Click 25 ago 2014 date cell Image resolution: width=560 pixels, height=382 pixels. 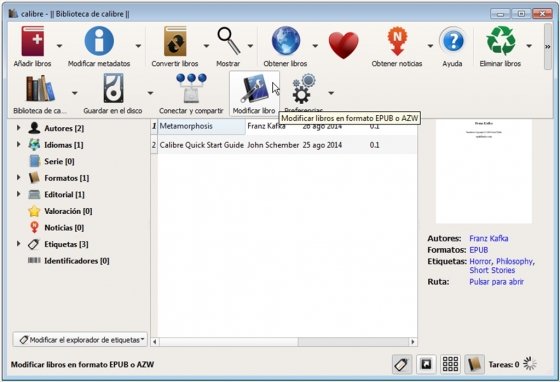[x=322, y=145]
